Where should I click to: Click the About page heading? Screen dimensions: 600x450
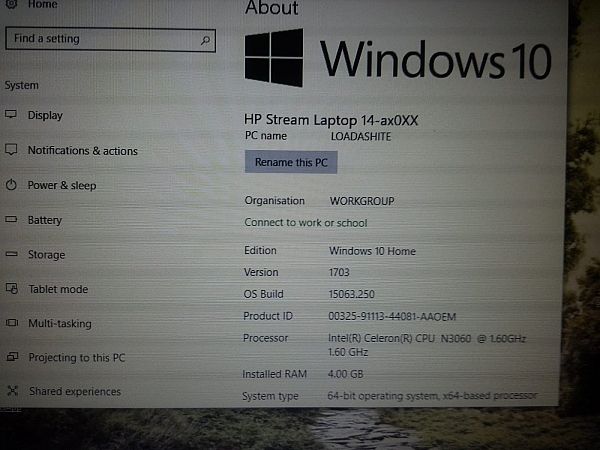(x=272, y=8)
